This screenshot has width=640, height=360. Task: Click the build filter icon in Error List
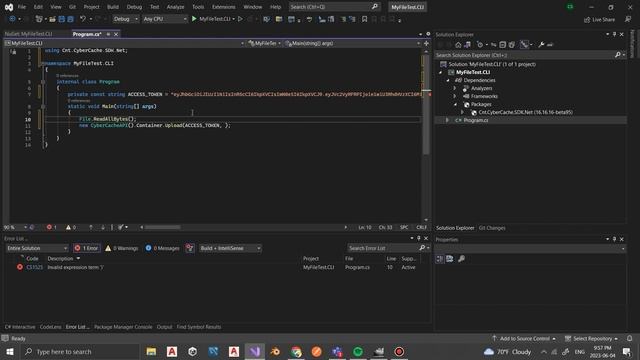tap(190, 248)
